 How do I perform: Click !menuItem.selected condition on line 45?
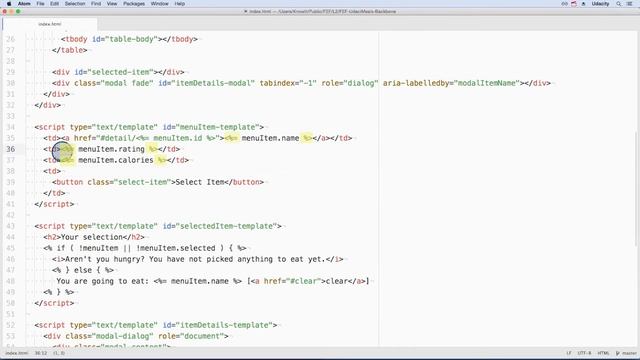click(176, 248)
